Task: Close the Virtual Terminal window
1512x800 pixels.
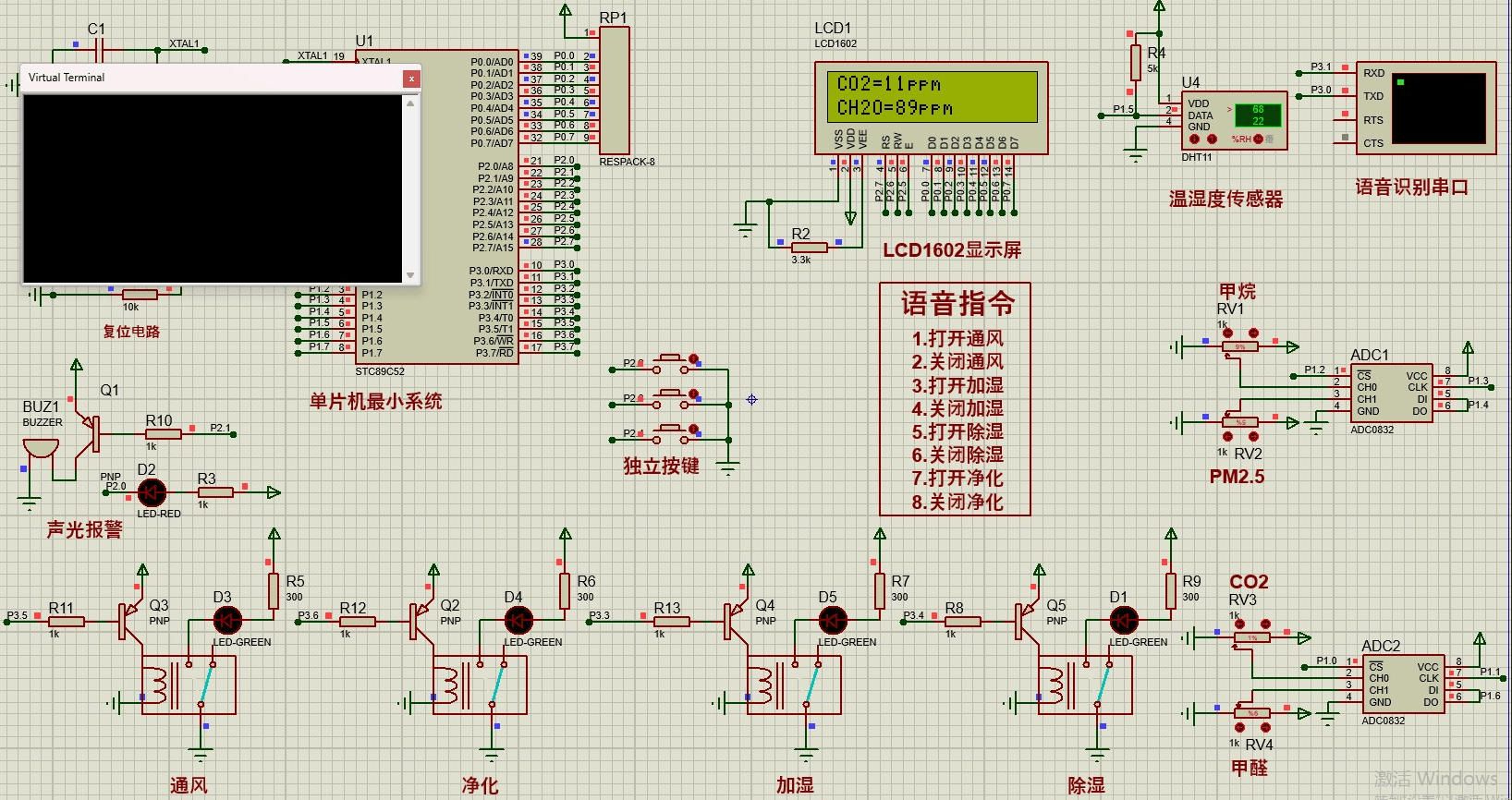Action: pos(411,79)
